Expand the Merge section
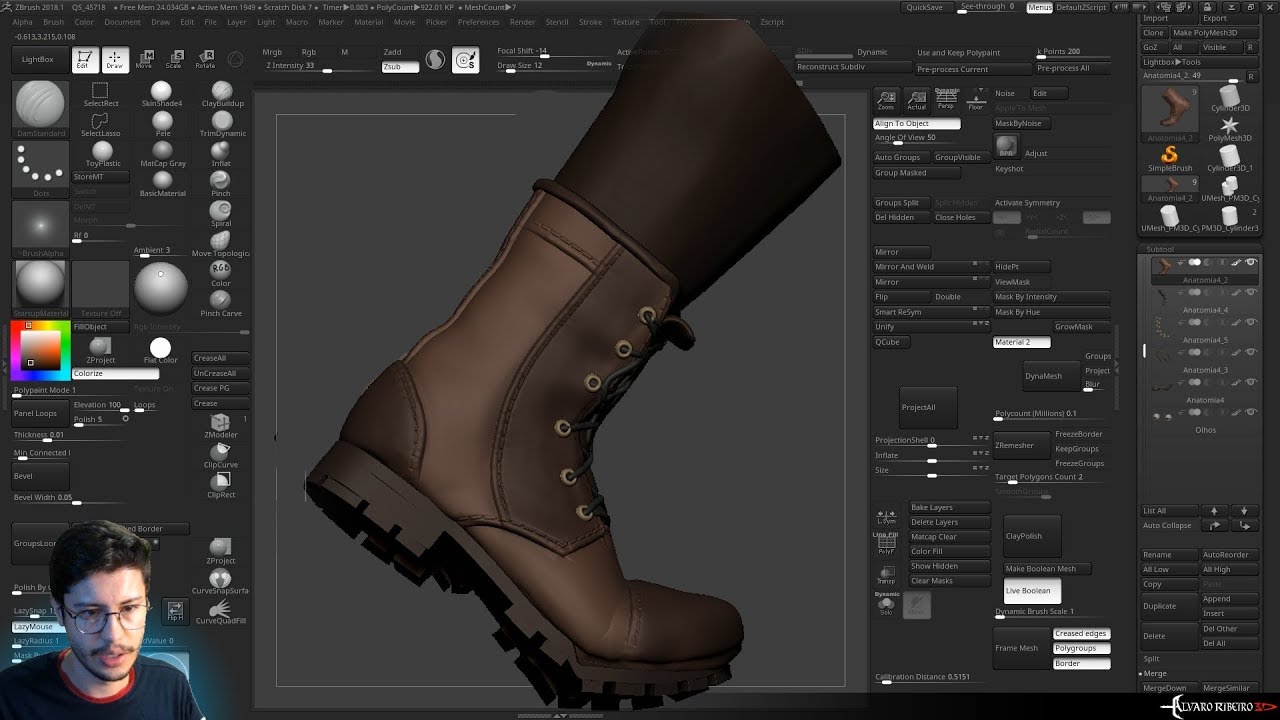Viewport: 1280px width, 720px height. 1155,674
